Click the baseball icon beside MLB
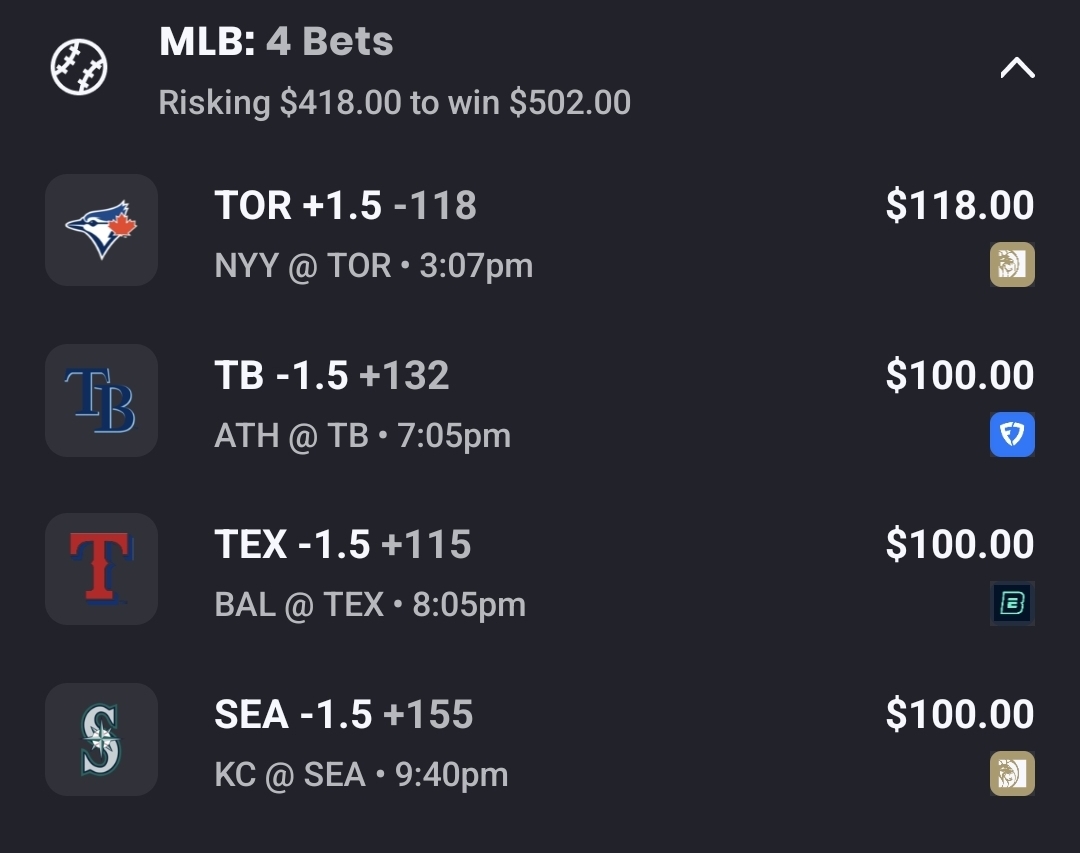 (x=79, y=68)
